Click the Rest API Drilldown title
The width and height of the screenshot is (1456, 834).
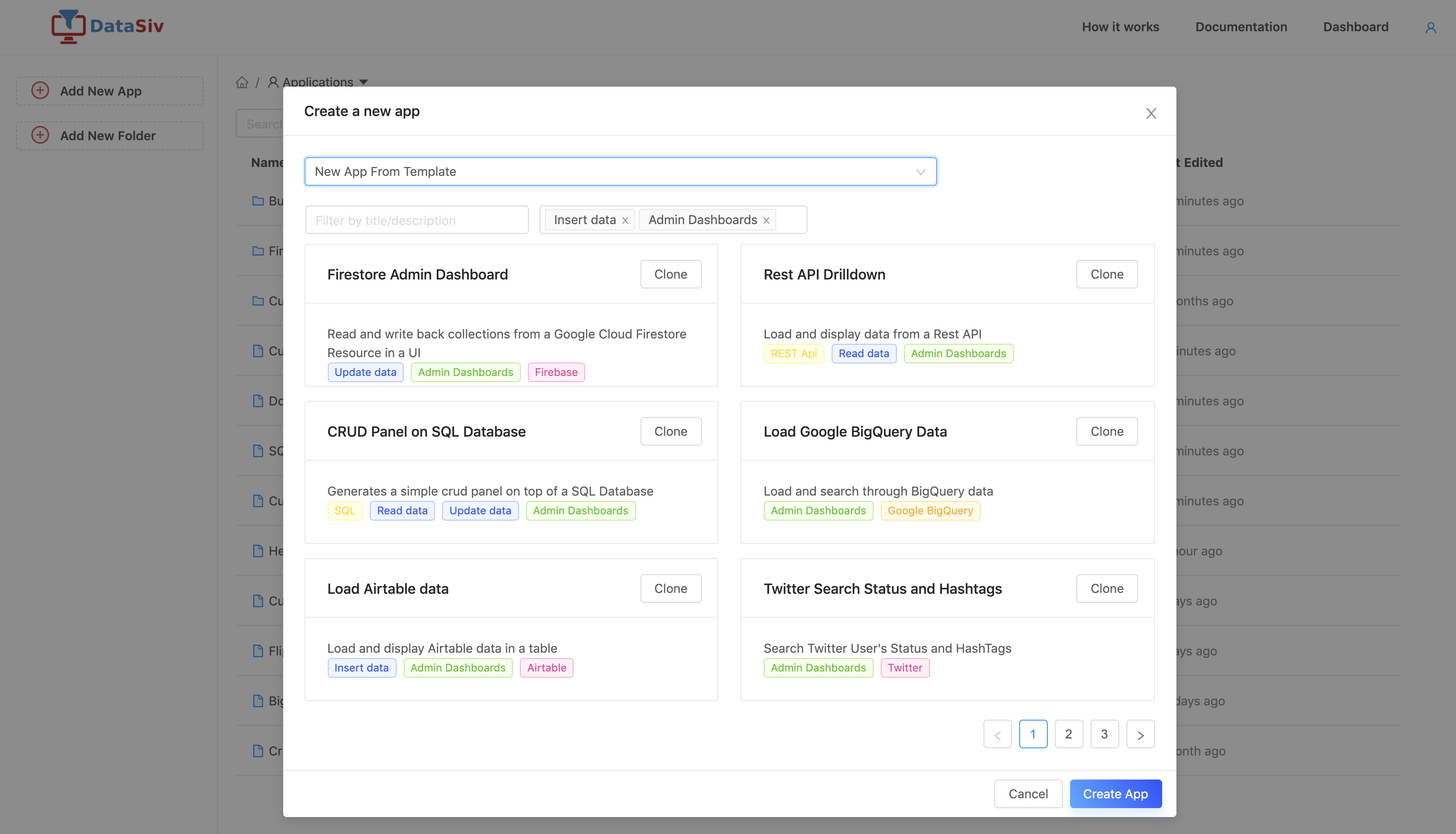point(824,275)
